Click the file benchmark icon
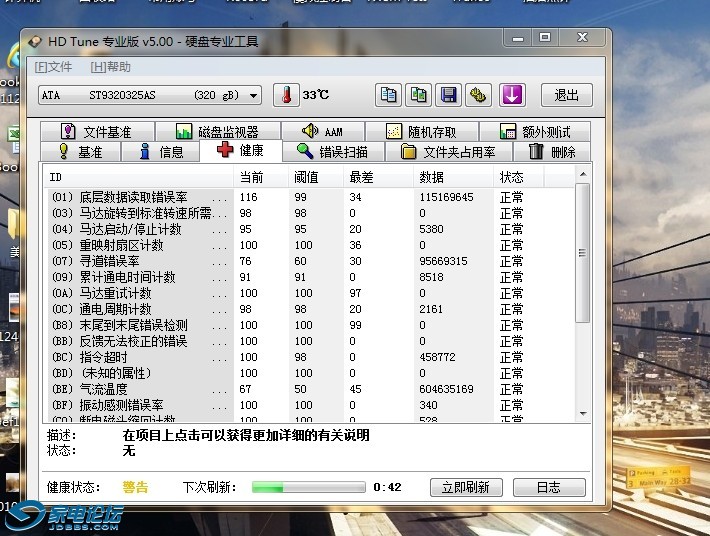Screen dimensions: 710x536 point(68,131)
